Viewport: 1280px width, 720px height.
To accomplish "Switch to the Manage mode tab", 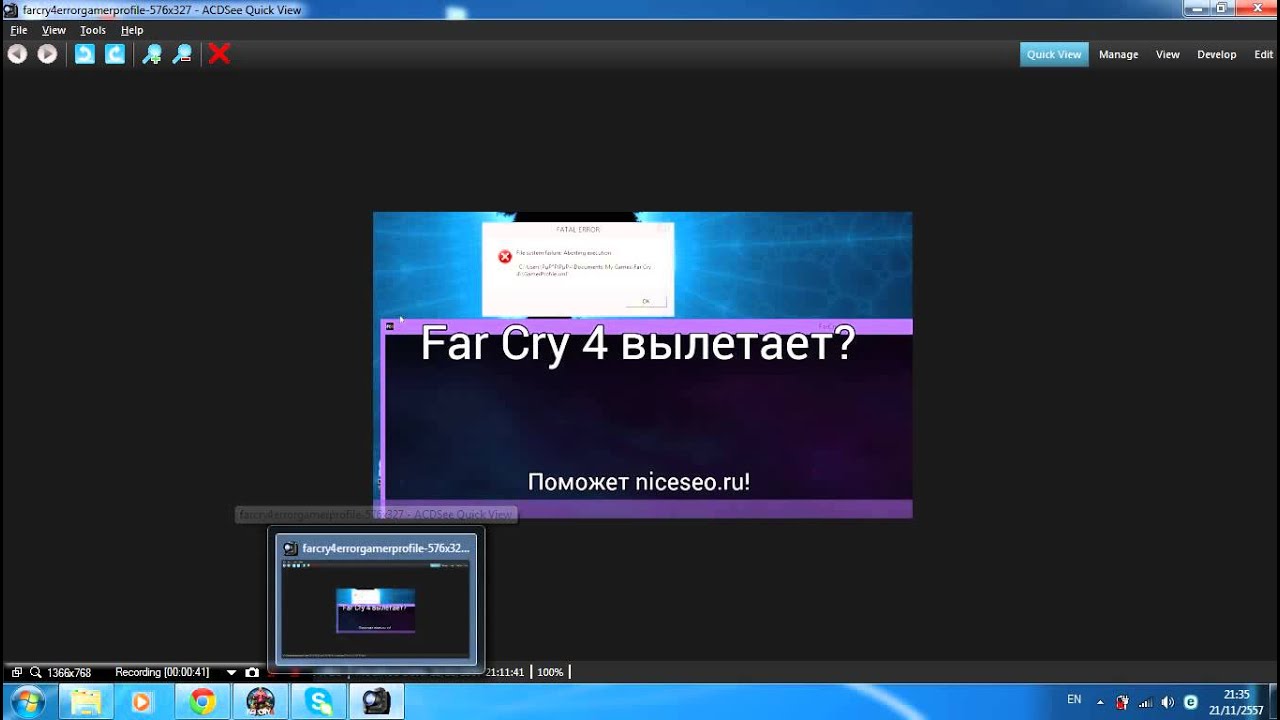I will point(1118,54).
